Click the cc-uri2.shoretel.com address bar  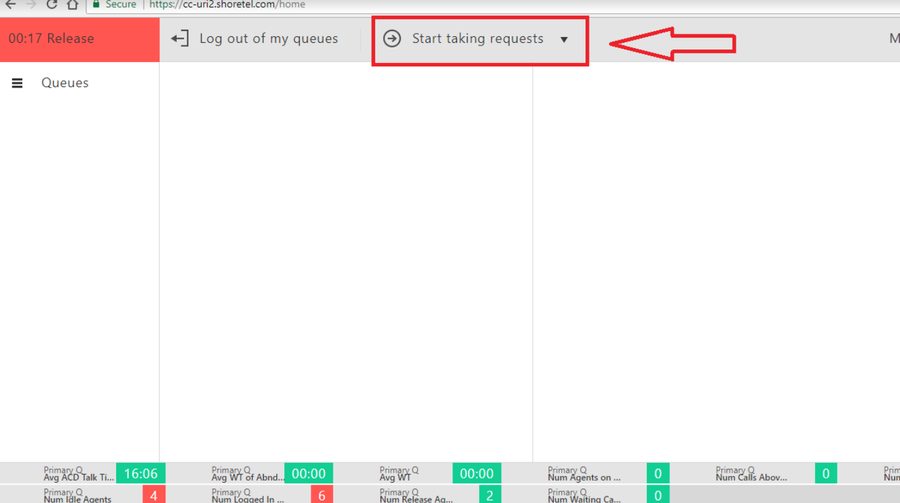[x=227, y=4]
